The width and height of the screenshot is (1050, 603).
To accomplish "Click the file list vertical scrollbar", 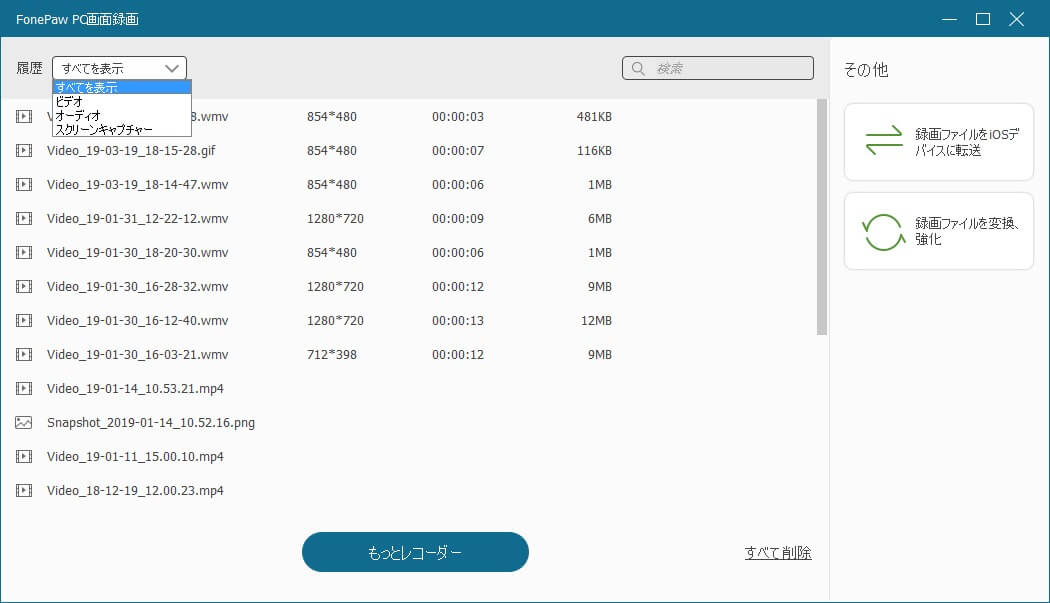I will [822, 217].
